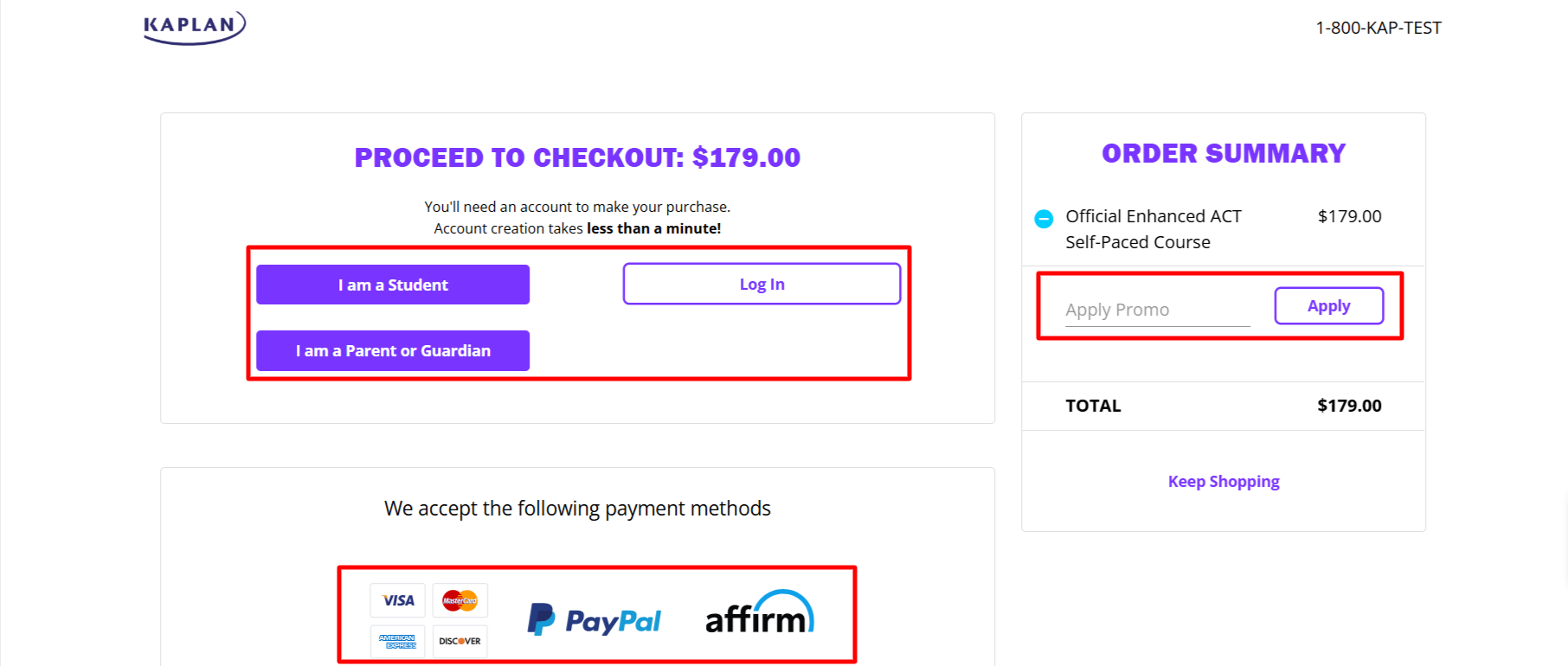Click the Order Summary heading

(1224, 153)
